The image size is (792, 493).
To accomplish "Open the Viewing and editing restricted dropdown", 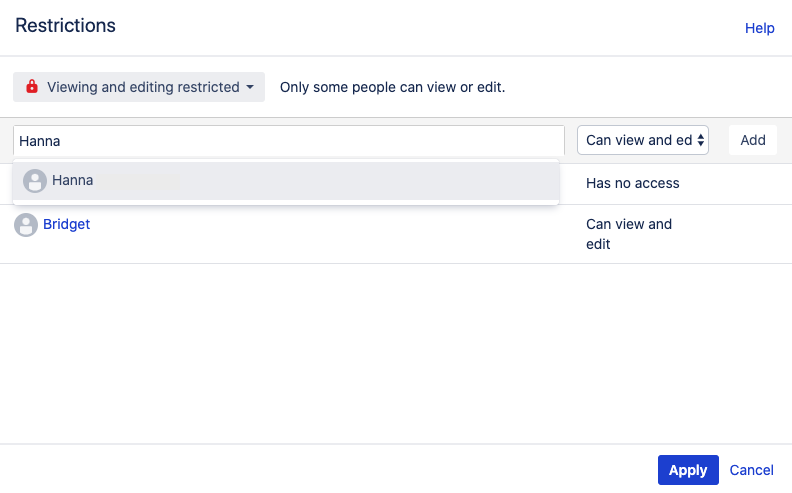I will click(139, 87).
